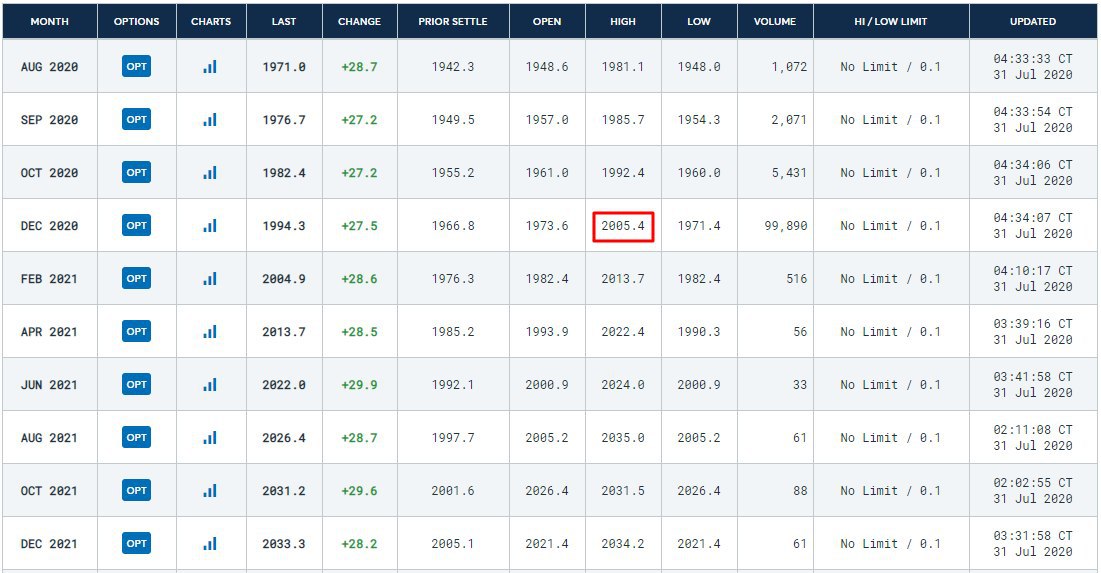1101x573 pixels.
Task: Click the OPT button for JUN 2021
Action: point(136,385)
